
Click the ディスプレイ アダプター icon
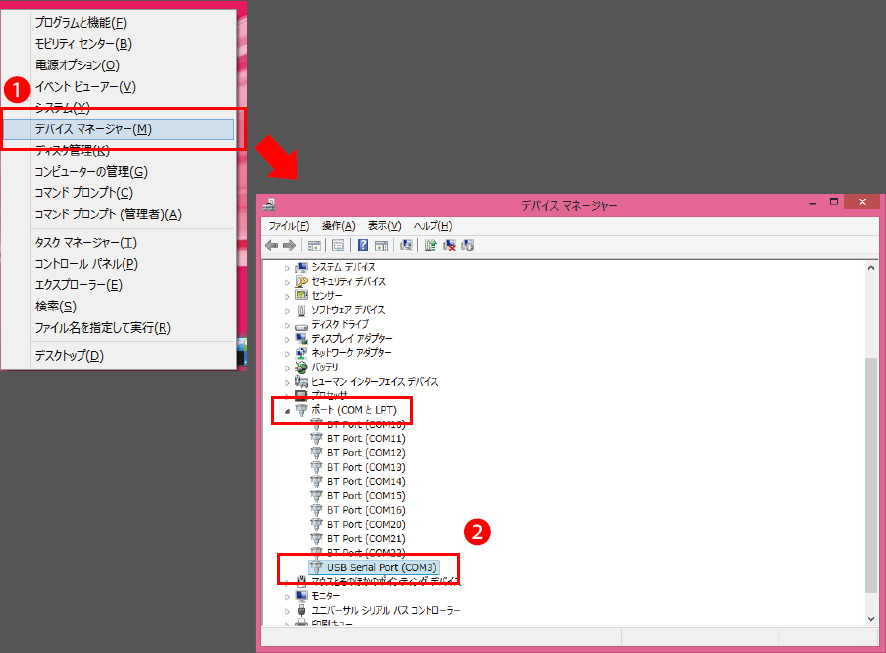(x=302, y=338)
